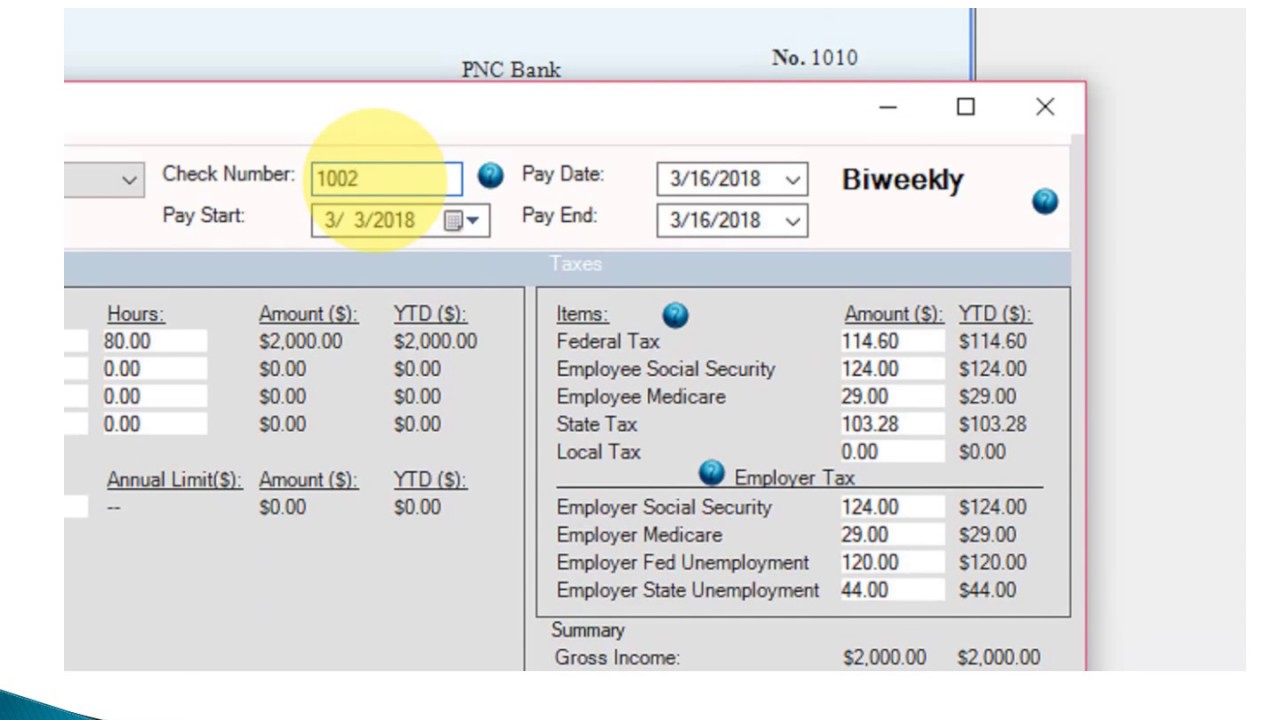Click the Items column header

point(582,314)
